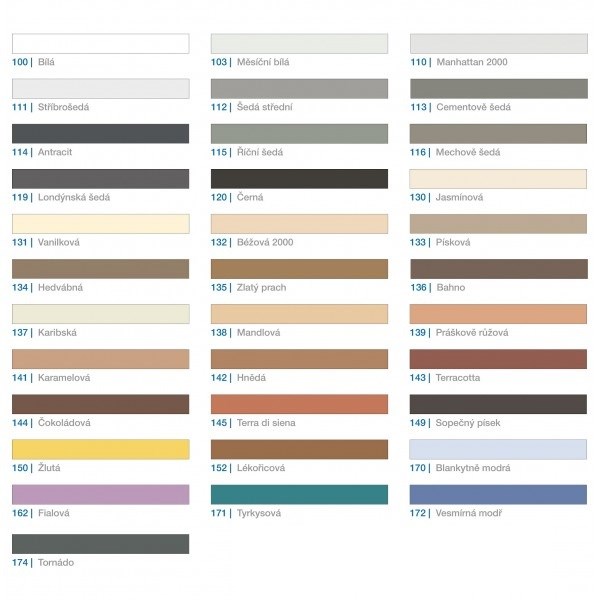The image size is (600, 600).
Task: Select the 174 Tornádo gray swatch
Action: [x=100, y=544]
